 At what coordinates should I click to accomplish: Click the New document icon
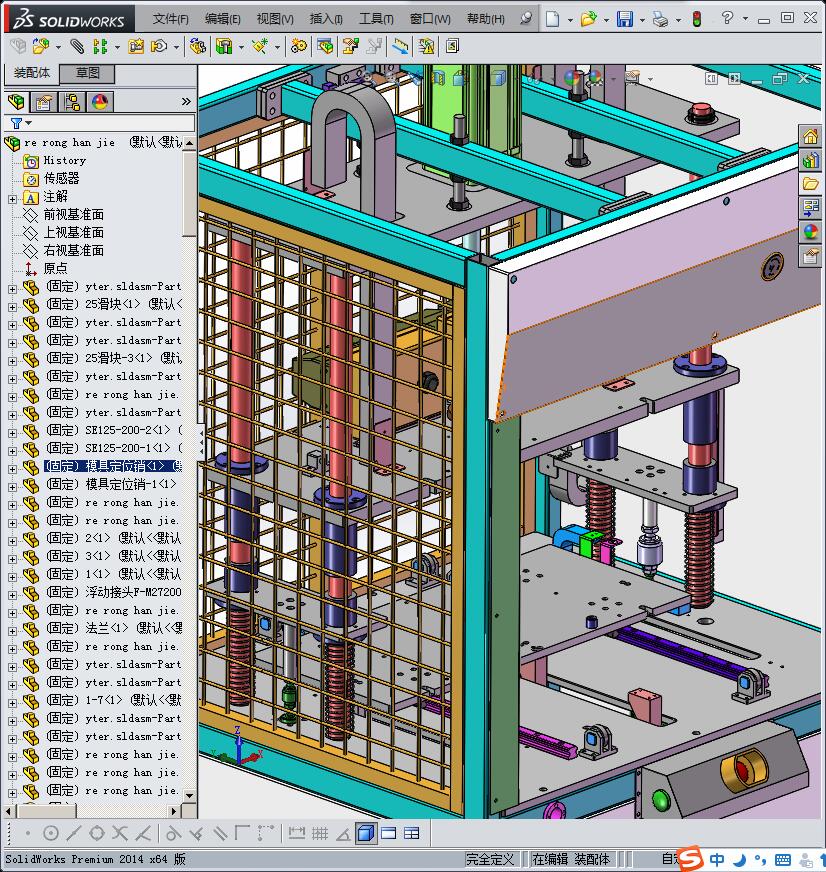coord(552,19)
